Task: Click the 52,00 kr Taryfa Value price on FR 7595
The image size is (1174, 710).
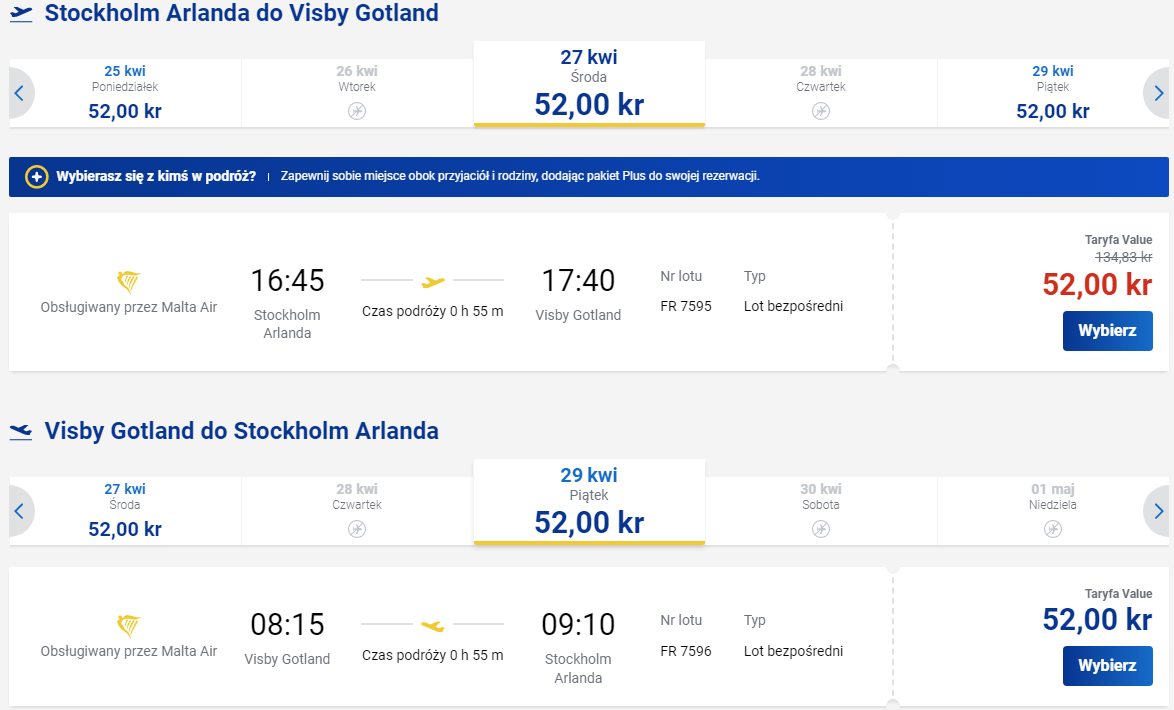Action: coord(1097,285)
